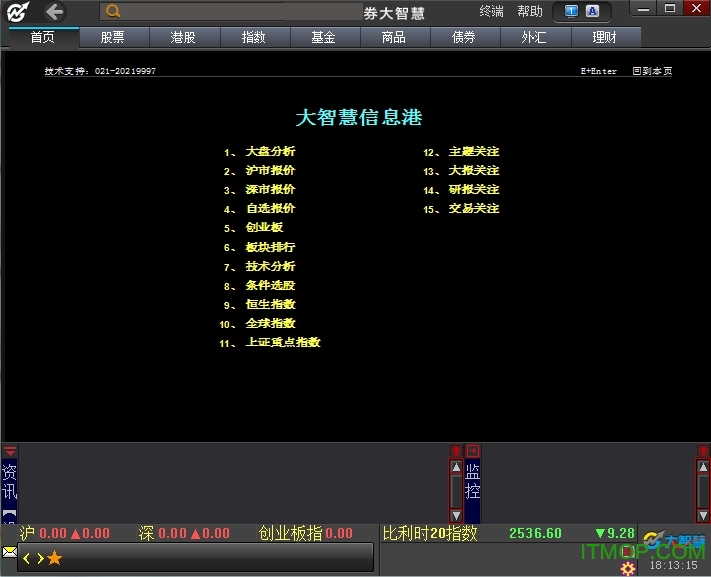711x577 pixels.
Task: Switch to the 指数 tab
Action: (253, 37)
